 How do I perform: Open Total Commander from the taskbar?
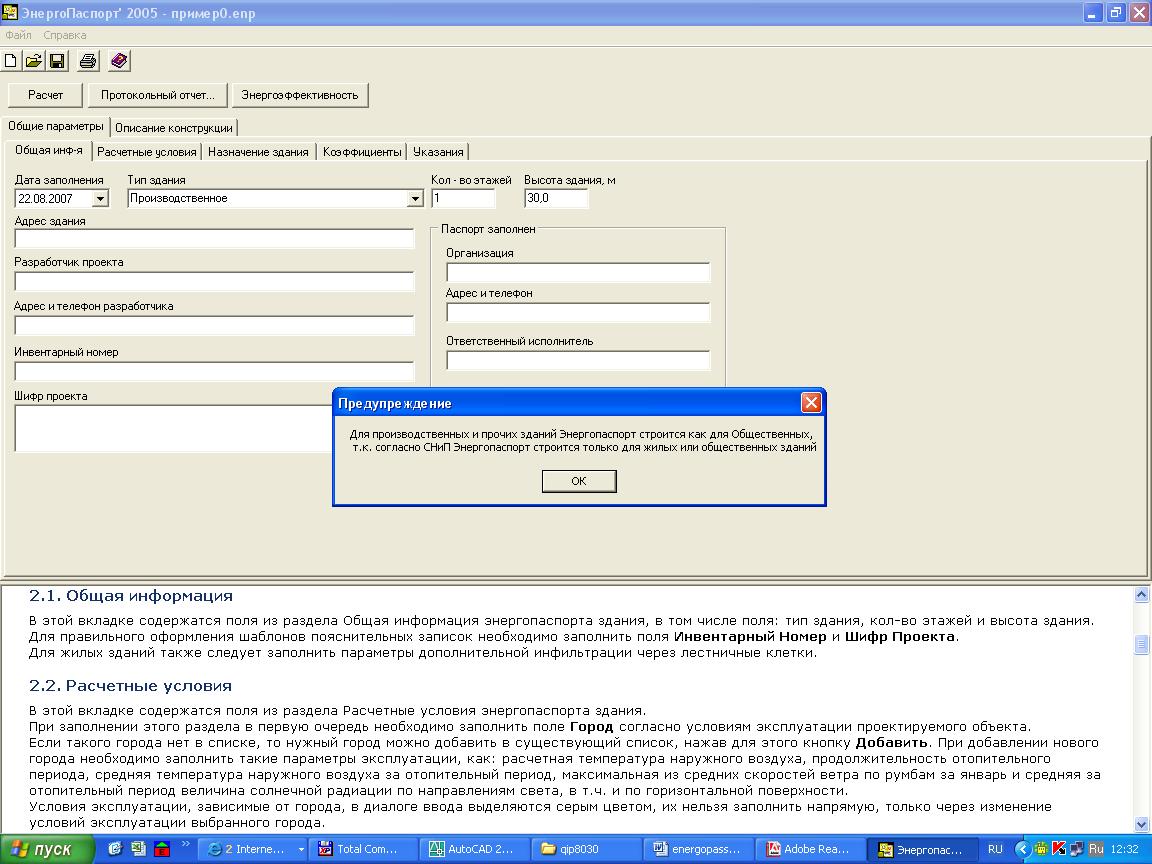(359, 849)
